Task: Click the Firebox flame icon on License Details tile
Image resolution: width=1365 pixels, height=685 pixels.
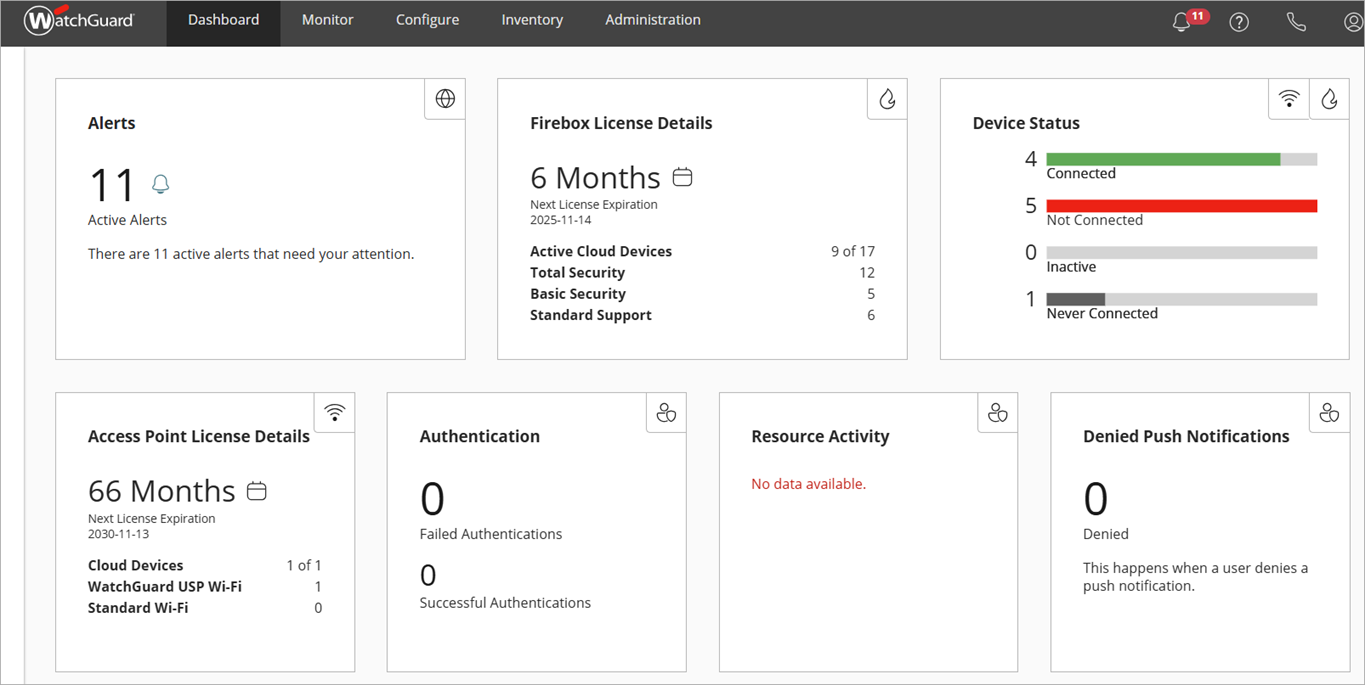Action: coord(886,98)
